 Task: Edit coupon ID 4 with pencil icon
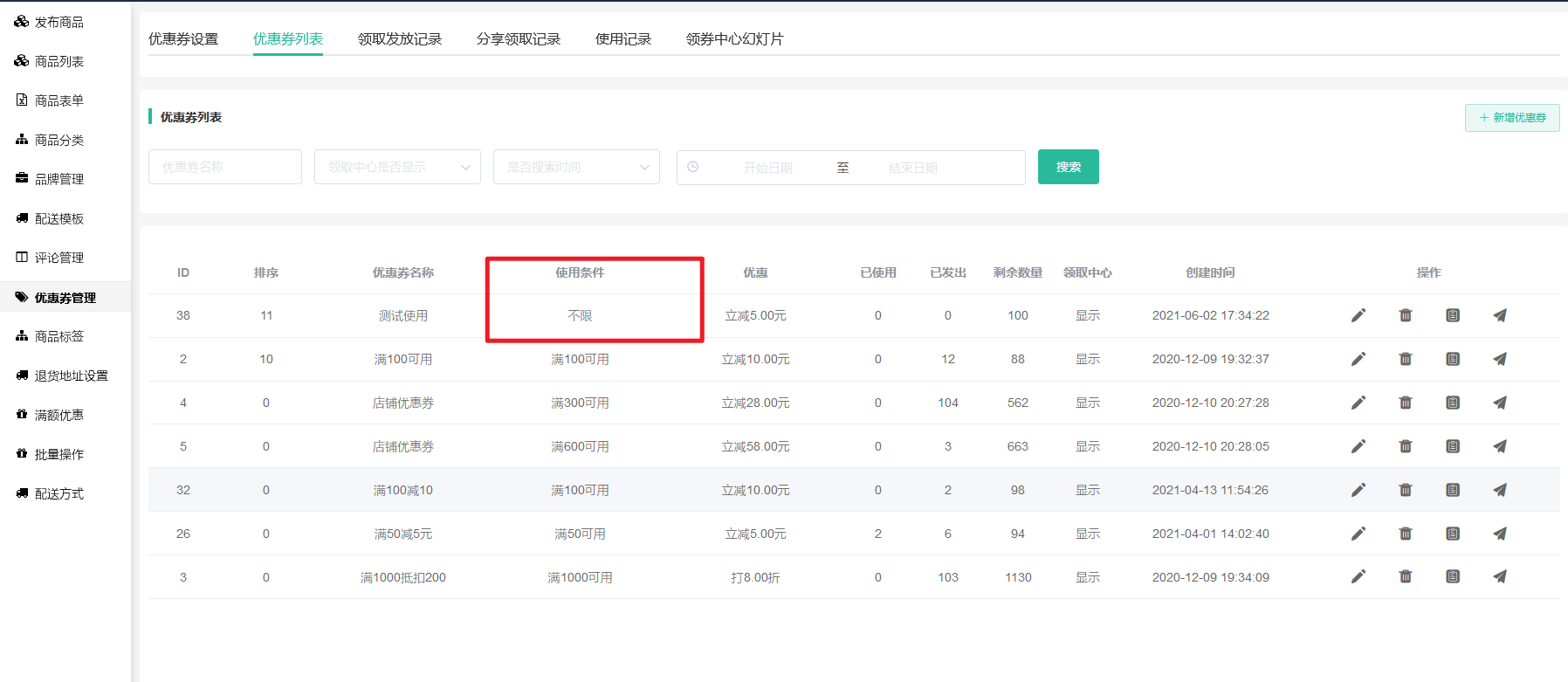[1358, 403]
